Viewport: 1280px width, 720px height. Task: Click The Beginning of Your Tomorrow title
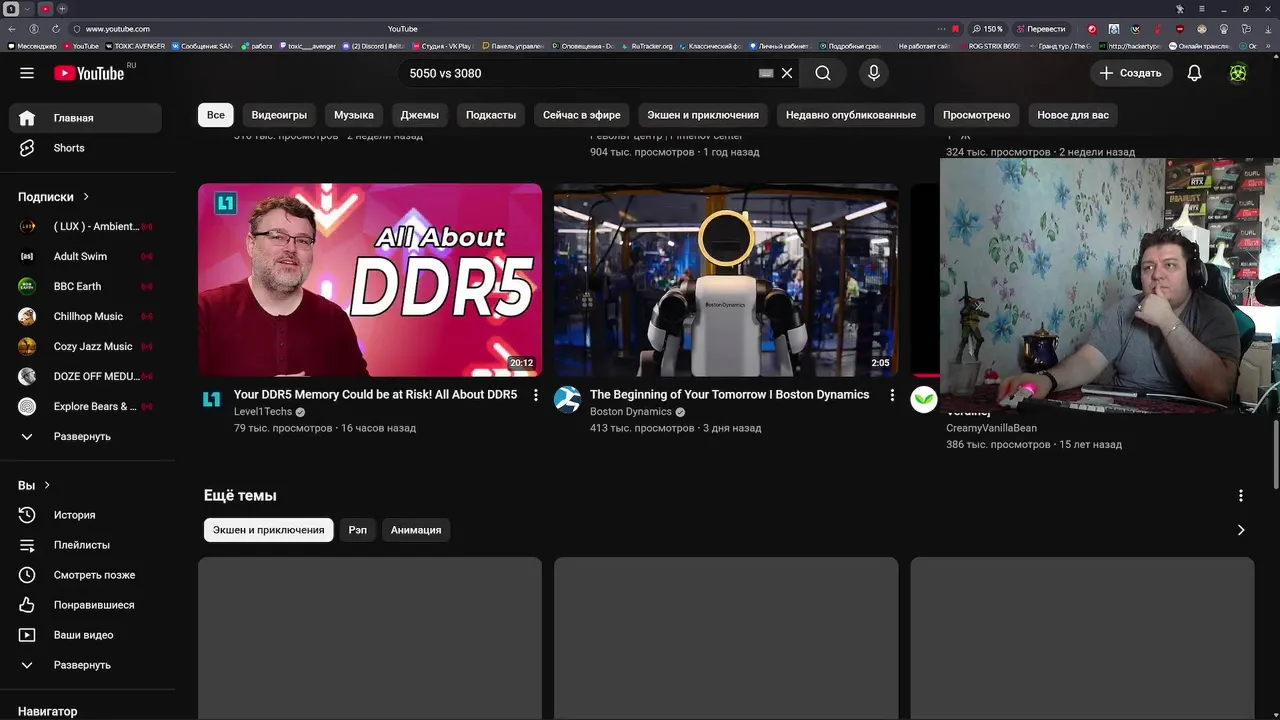pyautogui.click(x=729, y=395)
